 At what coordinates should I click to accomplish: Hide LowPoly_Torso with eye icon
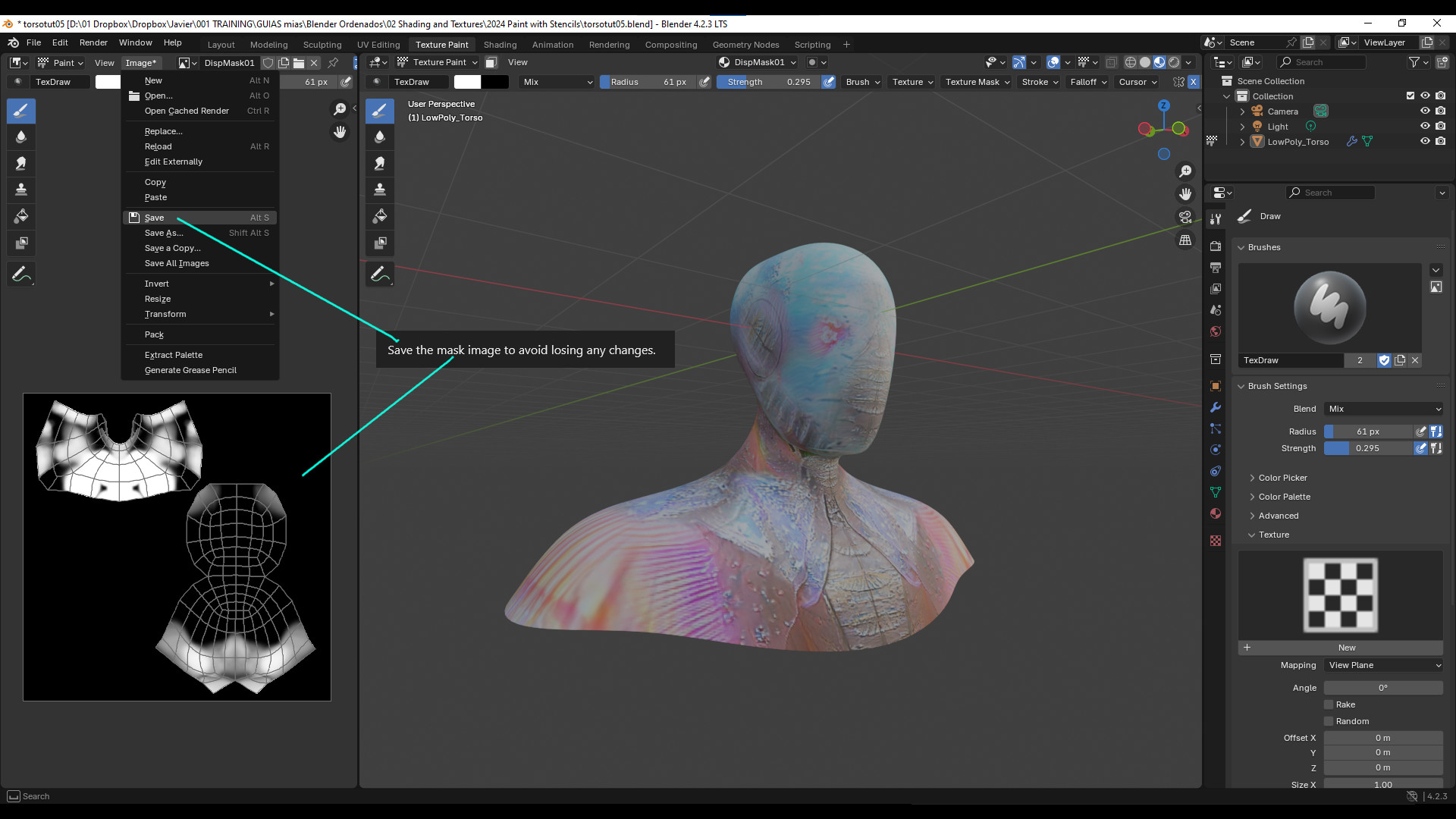tap(1425, 142)
